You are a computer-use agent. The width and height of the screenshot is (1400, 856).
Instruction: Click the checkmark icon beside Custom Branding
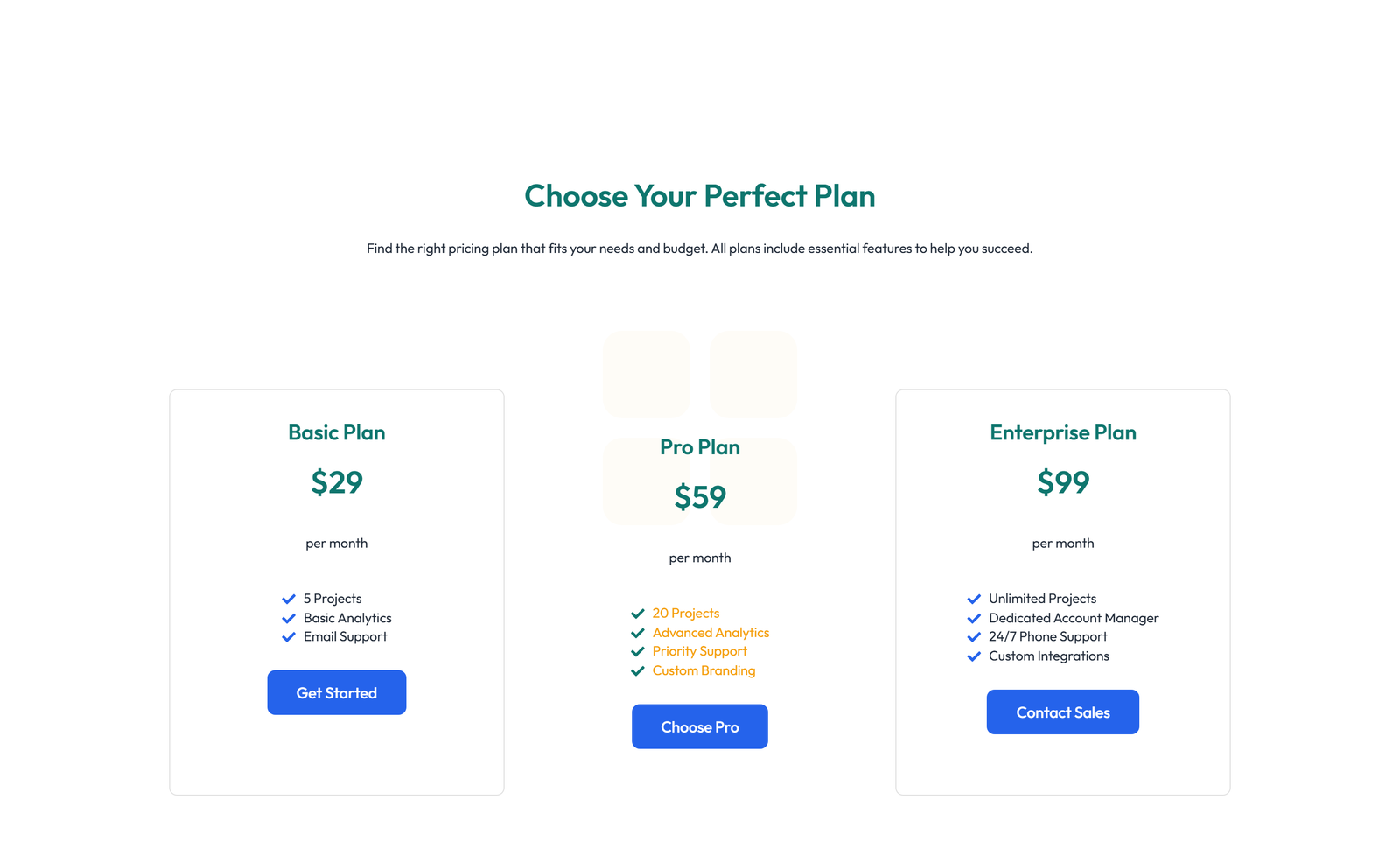[x=638, y=670]
